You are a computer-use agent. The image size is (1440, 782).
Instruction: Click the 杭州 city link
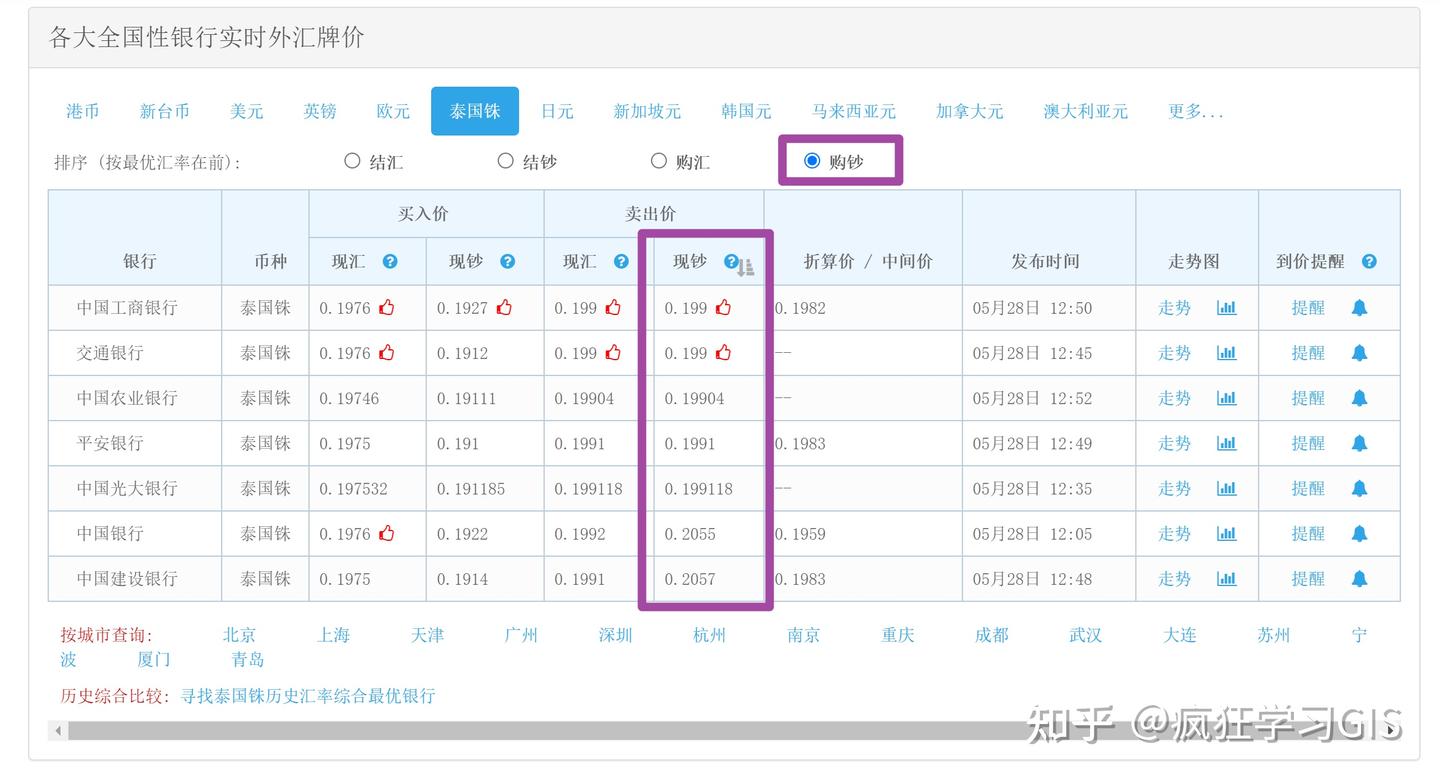point(709,634)
